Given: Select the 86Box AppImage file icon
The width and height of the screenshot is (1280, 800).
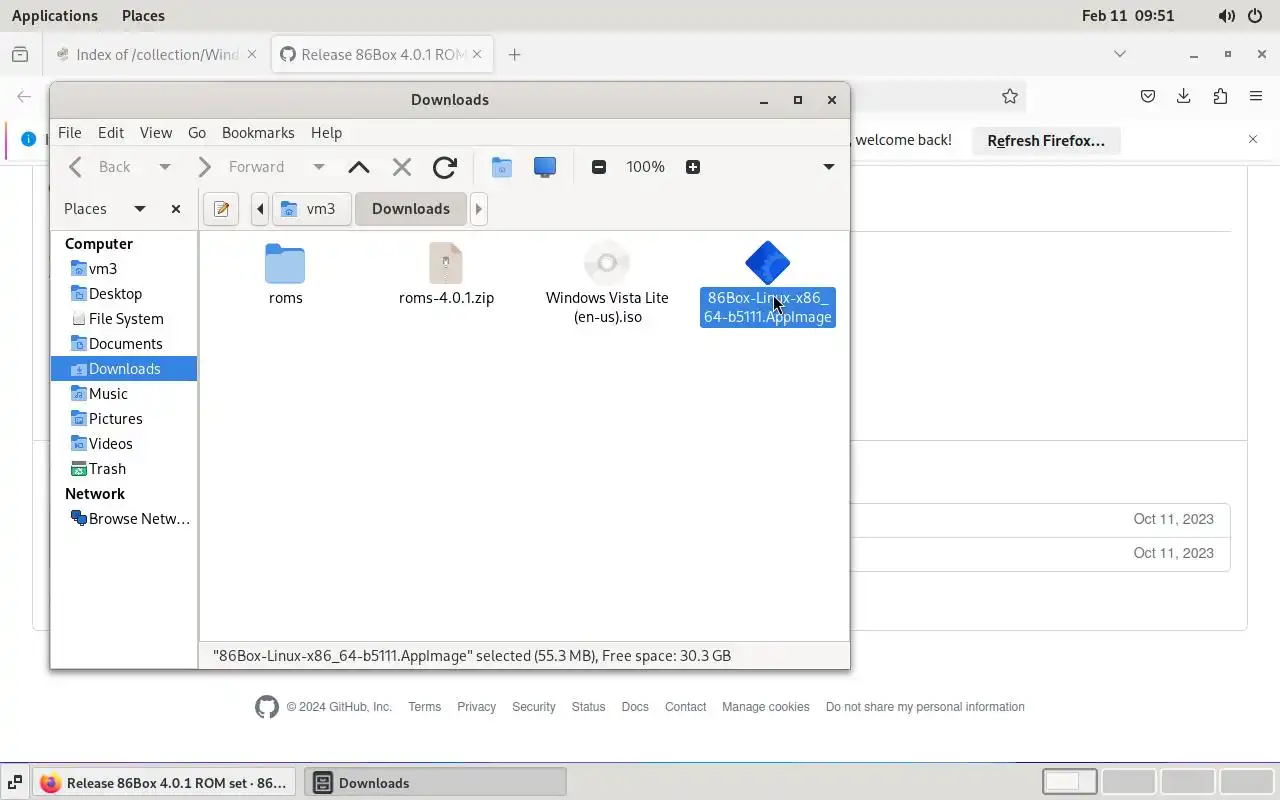Looking at the screenshot, I should [768, 263].
